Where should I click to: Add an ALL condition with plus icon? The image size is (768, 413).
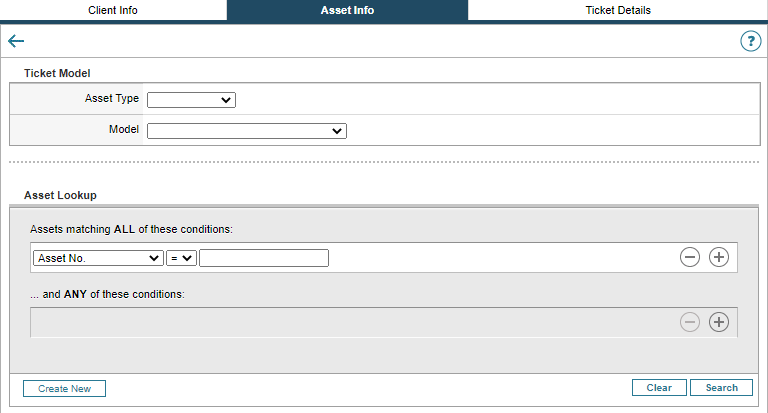[x=719, y=257]
